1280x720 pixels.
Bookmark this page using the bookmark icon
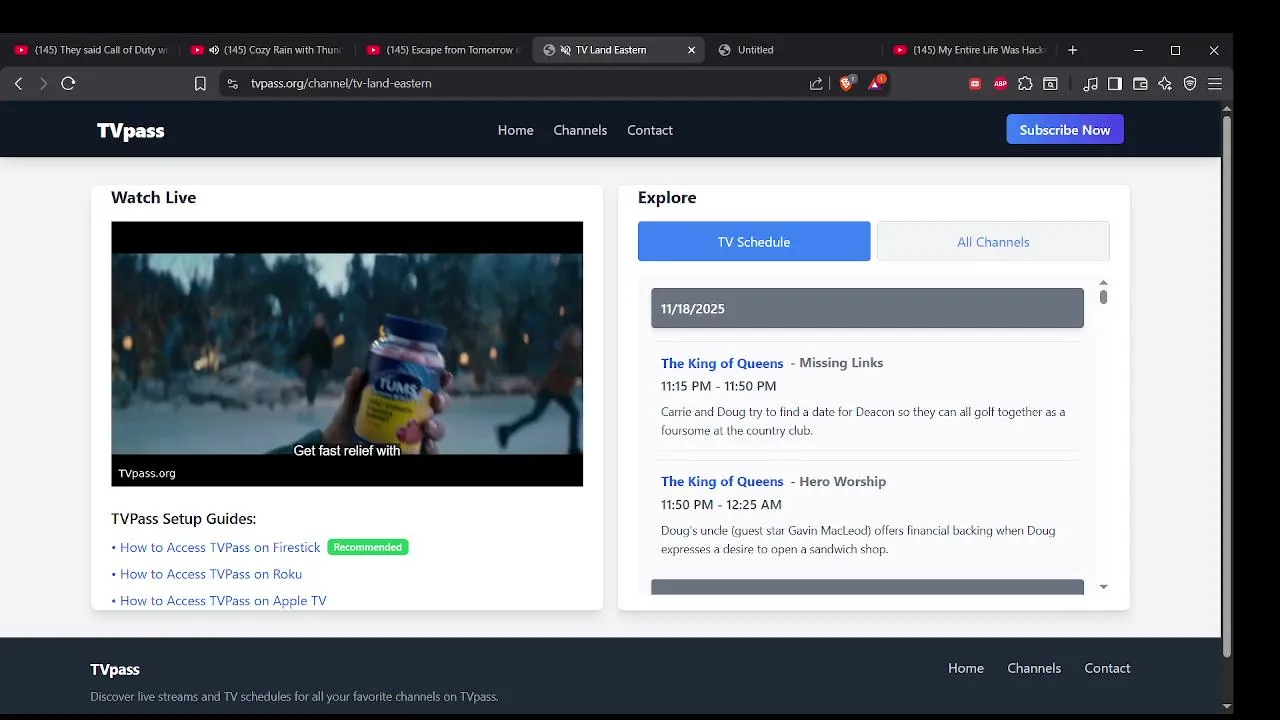tap(200, 84)
